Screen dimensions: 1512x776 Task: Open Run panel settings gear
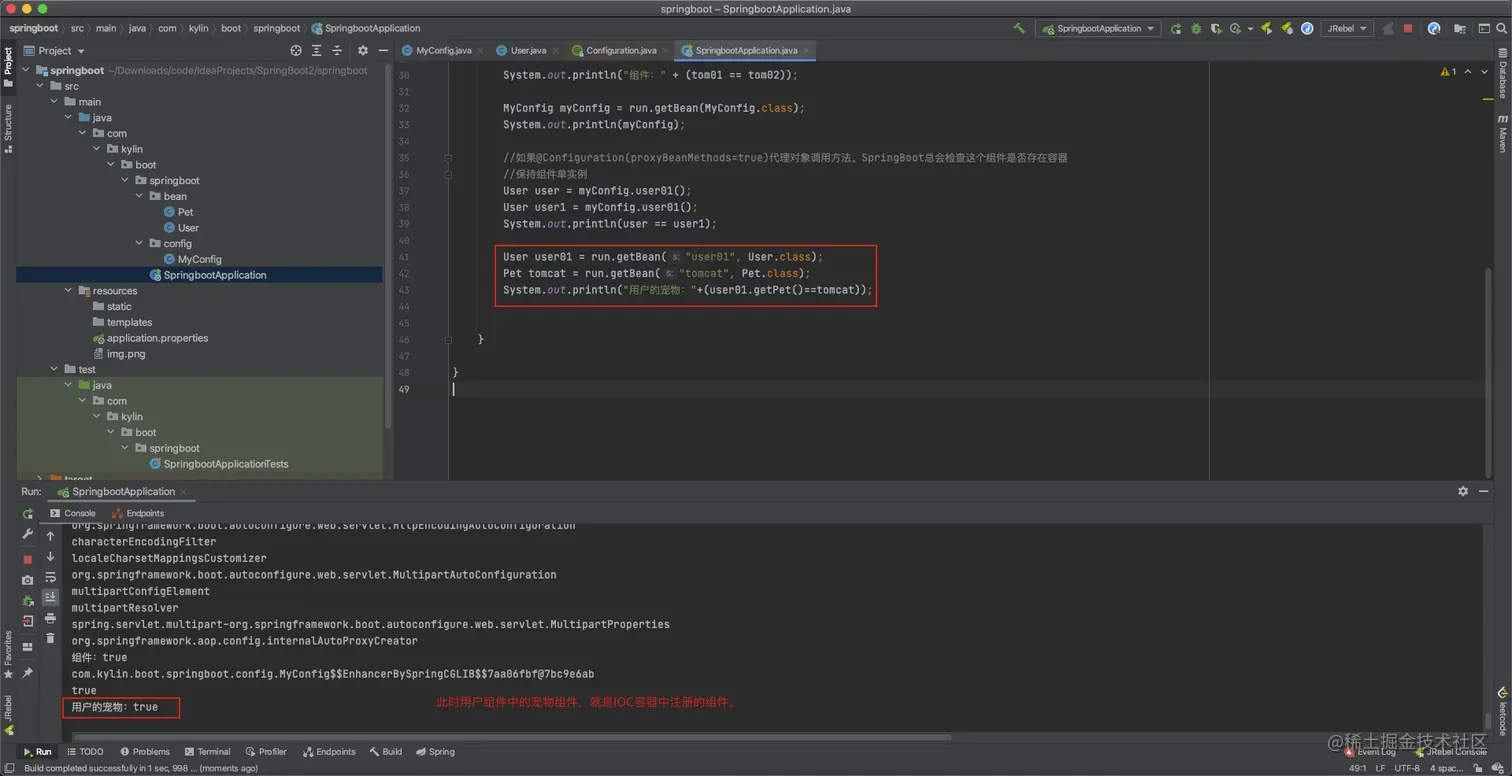tap(1463, 492)
